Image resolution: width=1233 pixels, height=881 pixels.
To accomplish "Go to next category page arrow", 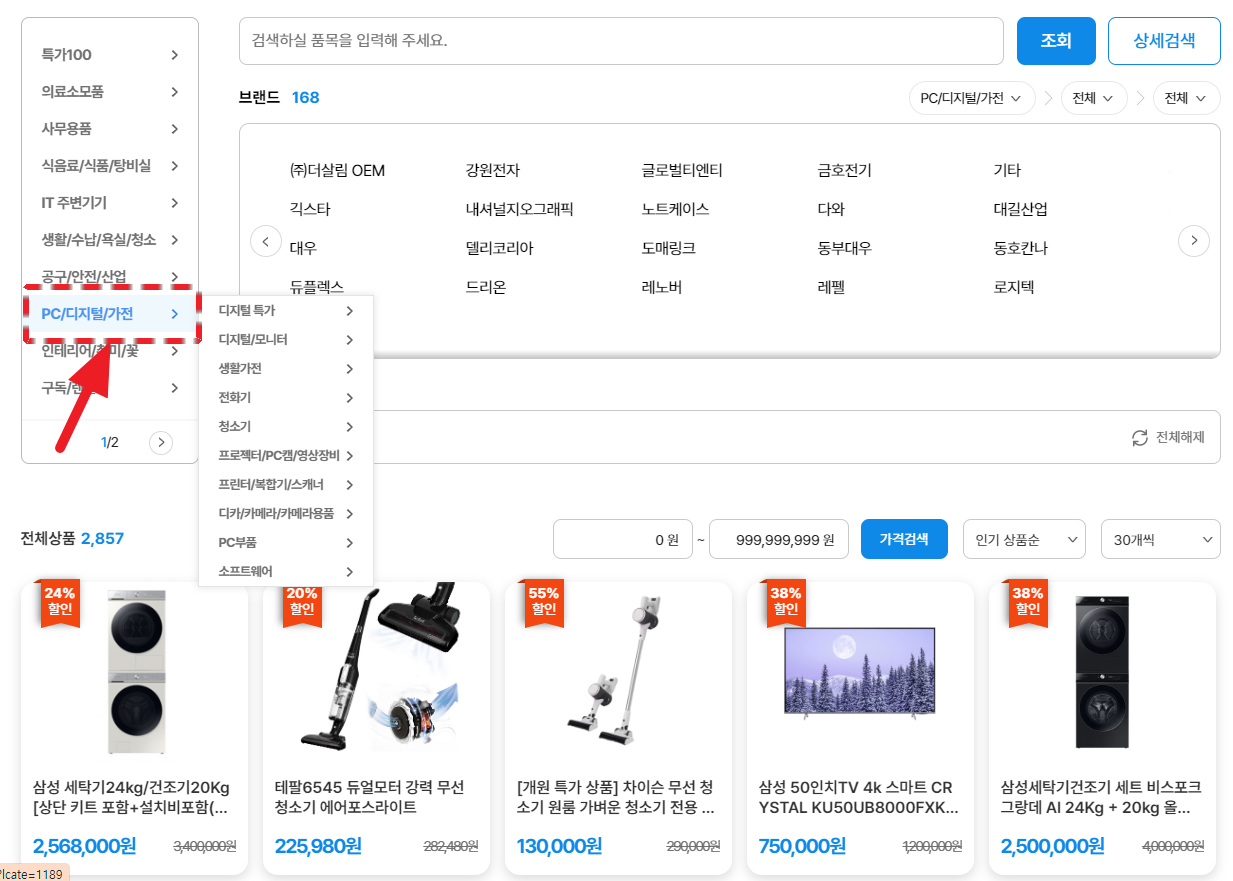I will [161, 442].
